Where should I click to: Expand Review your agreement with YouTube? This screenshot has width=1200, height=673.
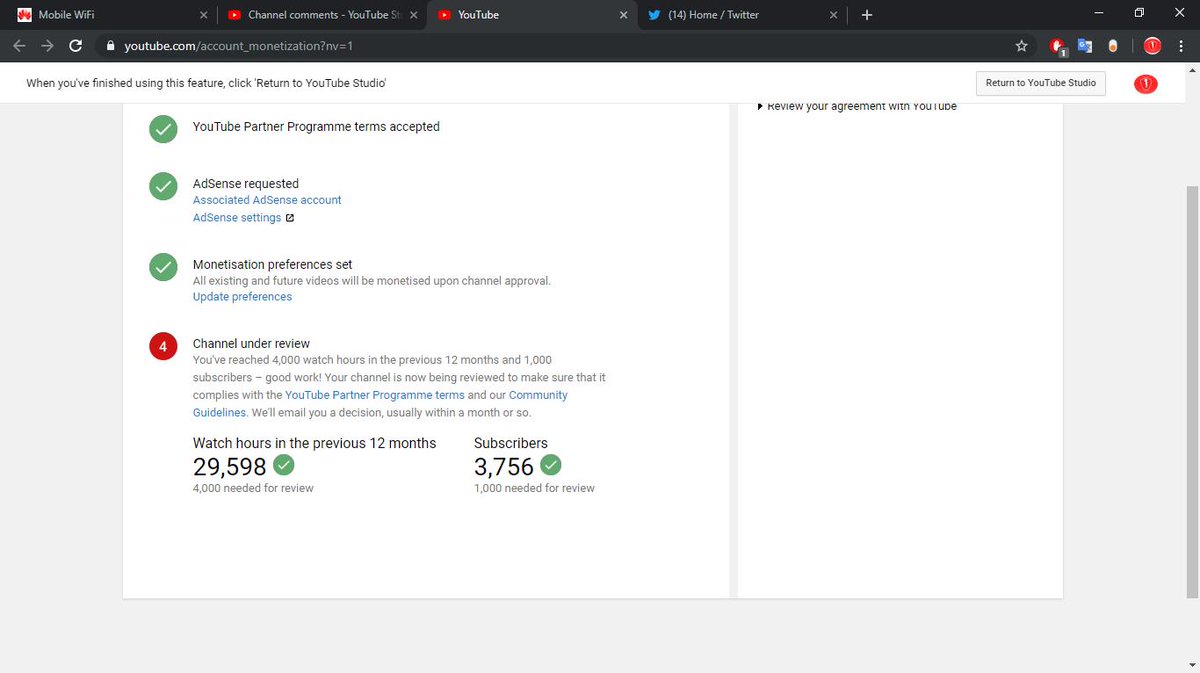point(857,106)
